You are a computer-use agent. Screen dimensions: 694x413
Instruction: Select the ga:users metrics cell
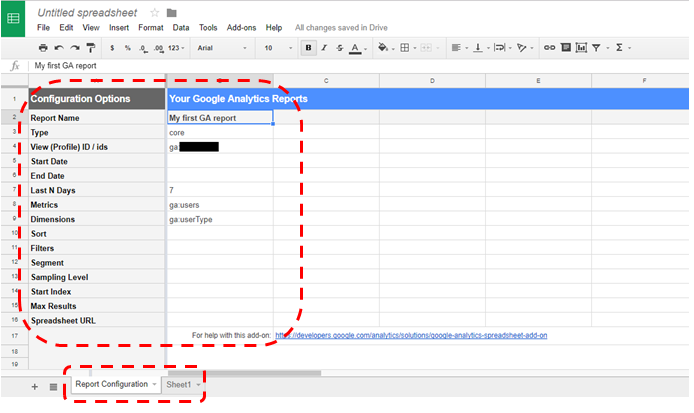(x=220, y=205)
